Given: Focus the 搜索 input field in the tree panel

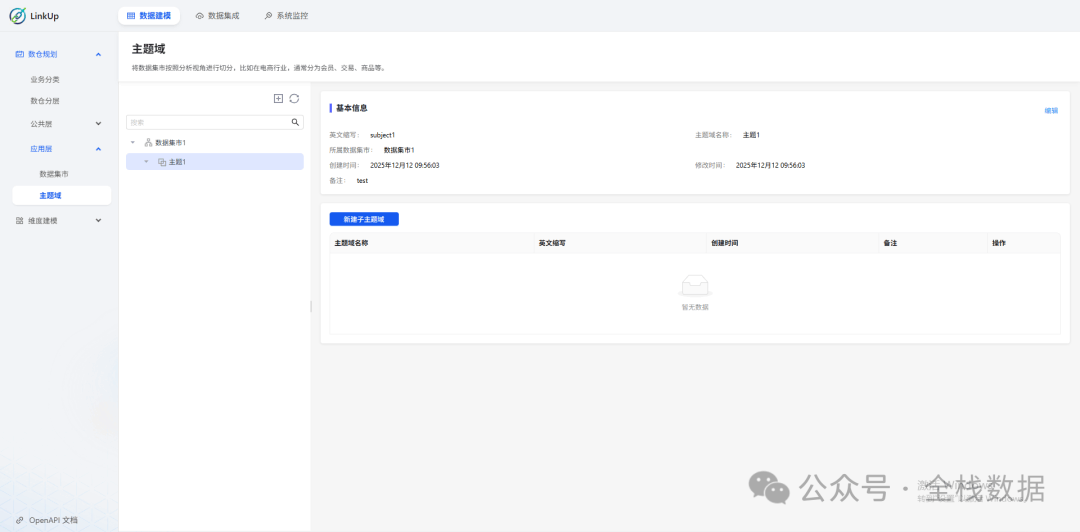Looking at the screenshot, I should tap(205, 122).
